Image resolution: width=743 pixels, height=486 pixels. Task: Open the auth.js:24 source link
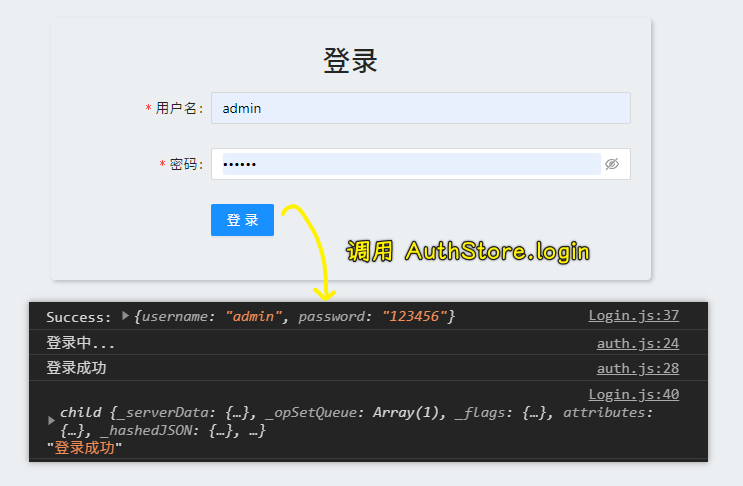coord(637,343)
